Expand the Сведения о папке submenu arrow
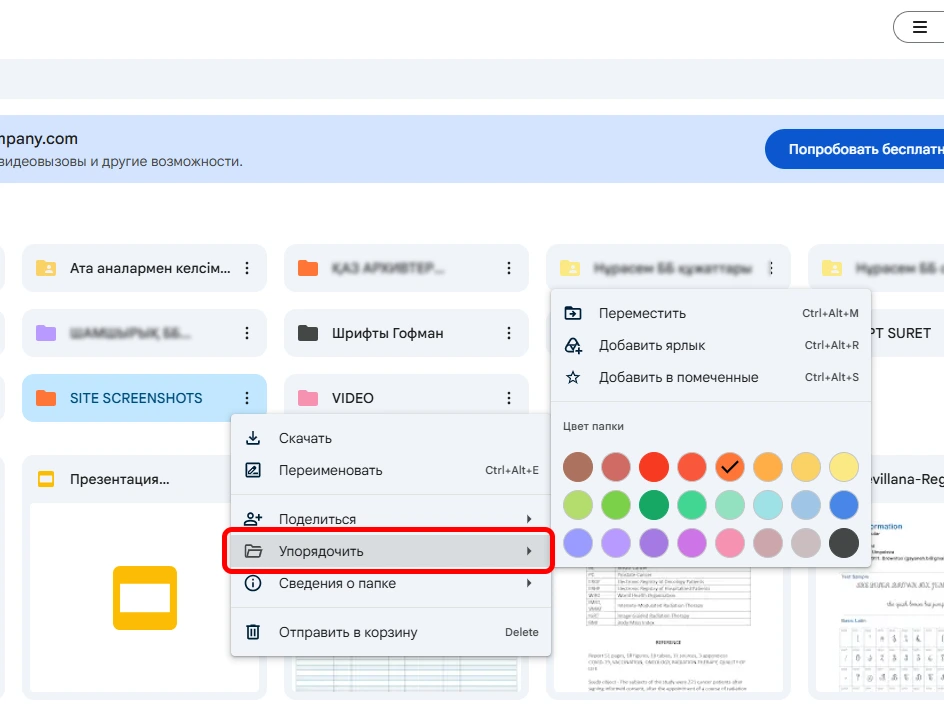Screen dimensions: 944x708 529,583
